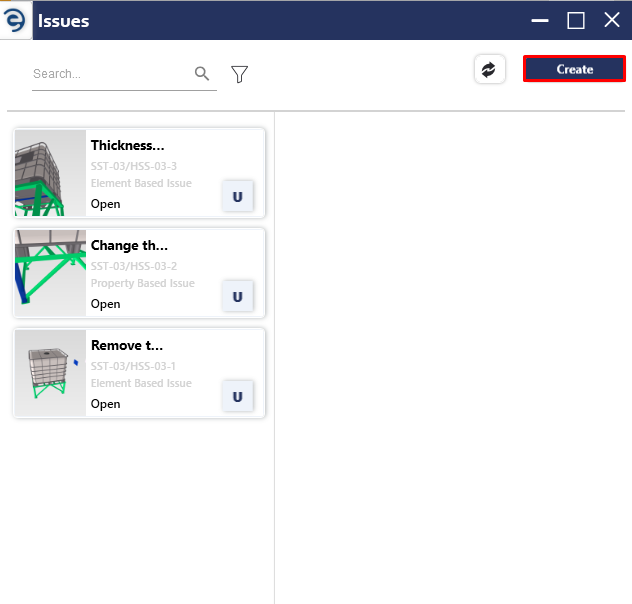Viewport: 632px width, 604px height.
Task: Select the Remove t... issue title
Action: pyautogui.click(x=127, y=345)
